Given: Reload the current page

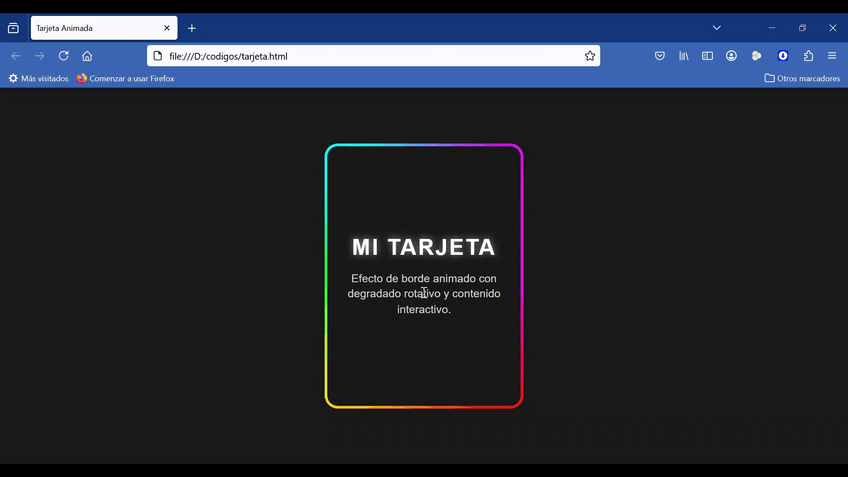Looking at the screenshot, I should pos(63,56).
